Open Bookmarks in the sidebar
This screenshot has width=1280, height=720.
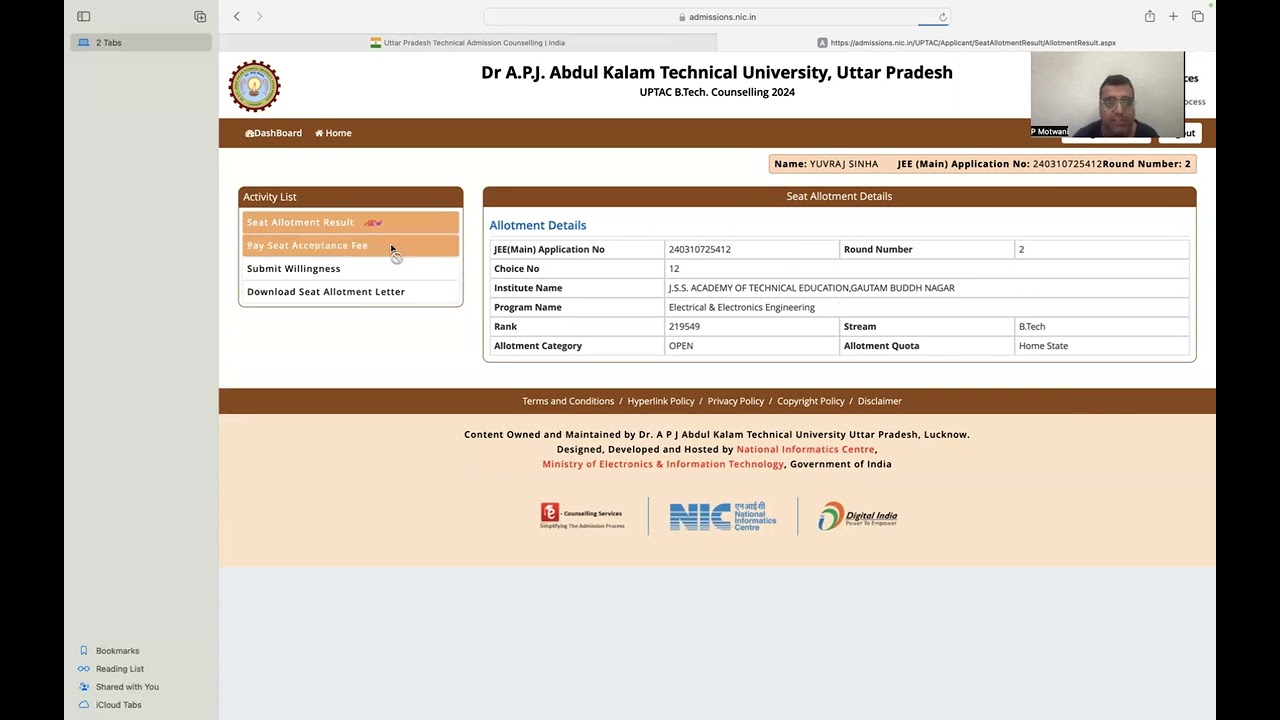click(x=117, y=651)
